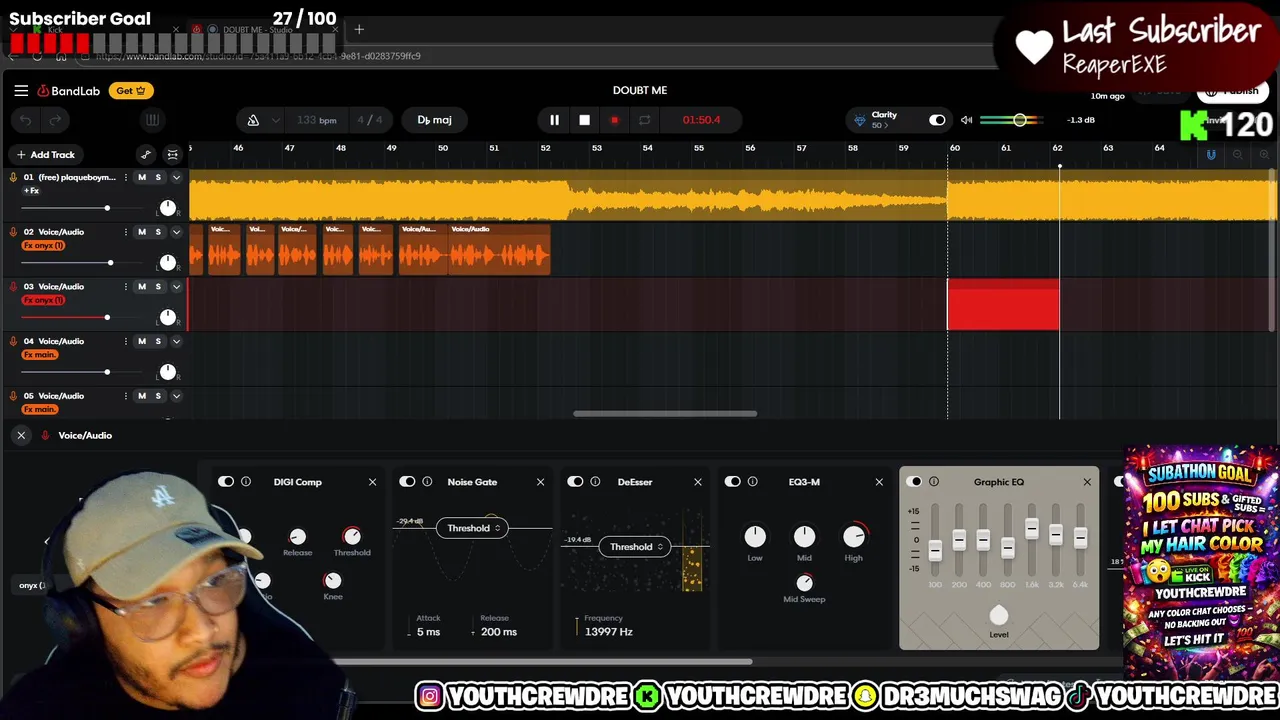This screenshot has height=720, width=1280.
Task: Open the +Fx button on track 01
Action: [32, 191]
